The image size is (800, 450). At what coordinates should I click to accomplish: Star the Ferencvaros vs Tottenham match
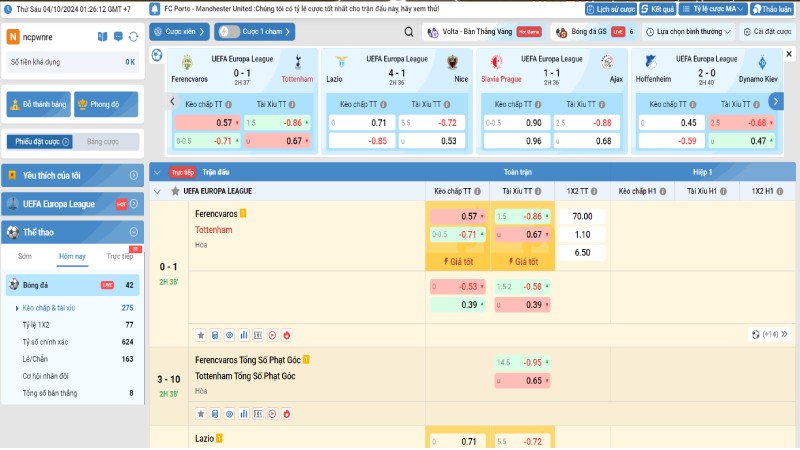coord(201,335)
